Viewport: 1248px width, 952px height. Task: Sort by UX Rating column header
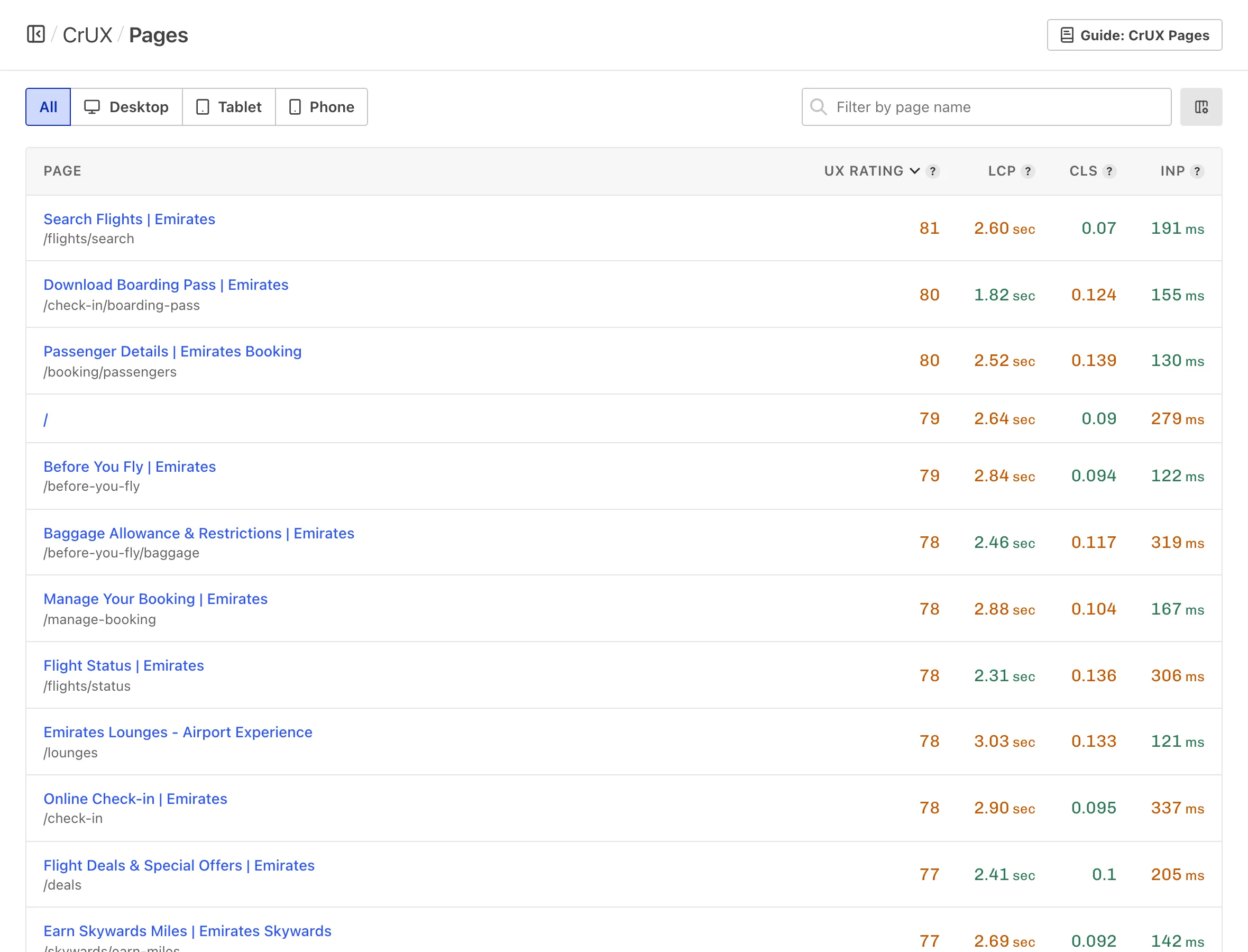[871, 170]
